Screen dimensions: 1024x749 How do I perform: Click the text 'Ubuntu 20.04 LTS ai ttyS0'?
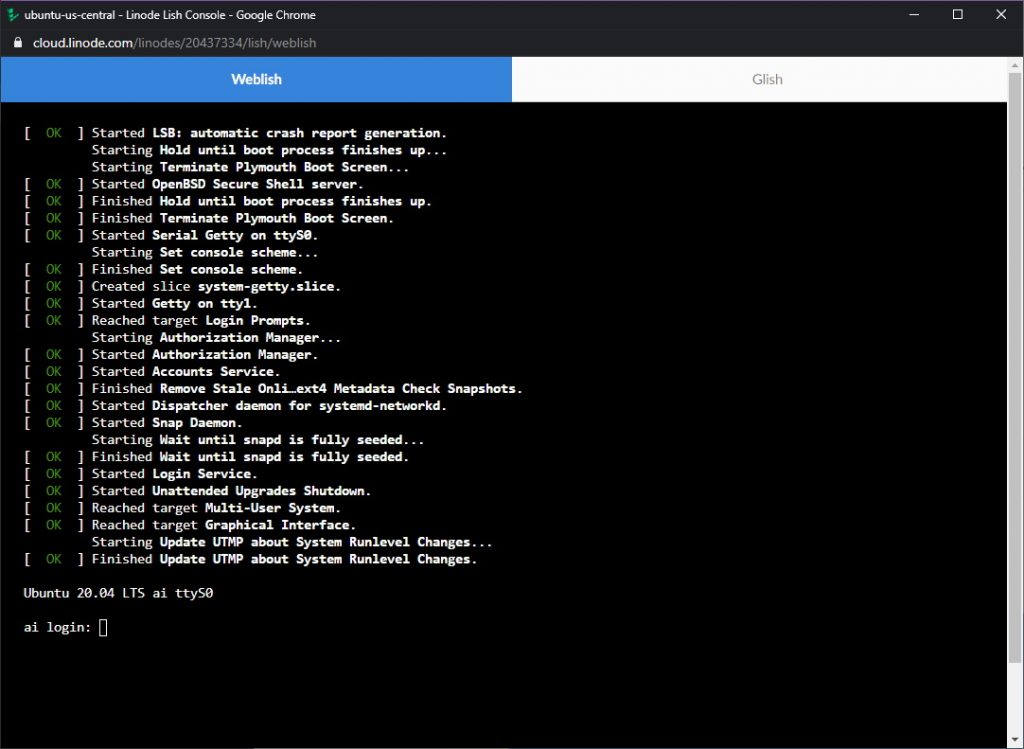[118, 594]
